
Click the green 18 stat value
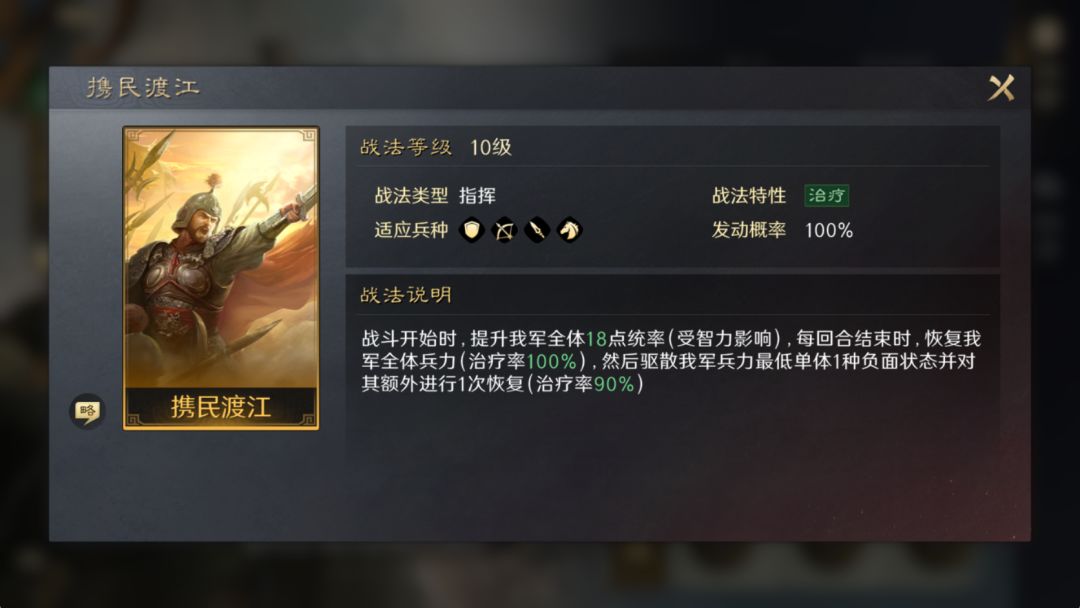click(596, 339)
